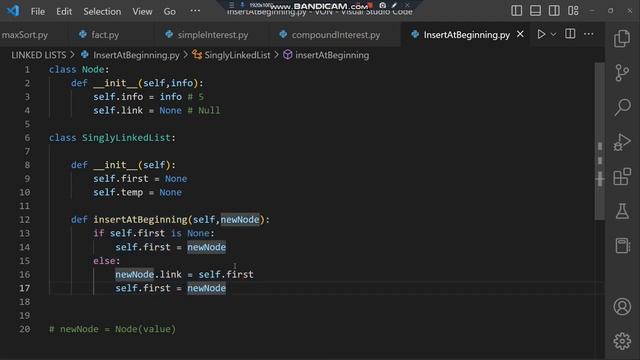640x360 pixels.
Task: Open the Selection menu
Action: 102,11
